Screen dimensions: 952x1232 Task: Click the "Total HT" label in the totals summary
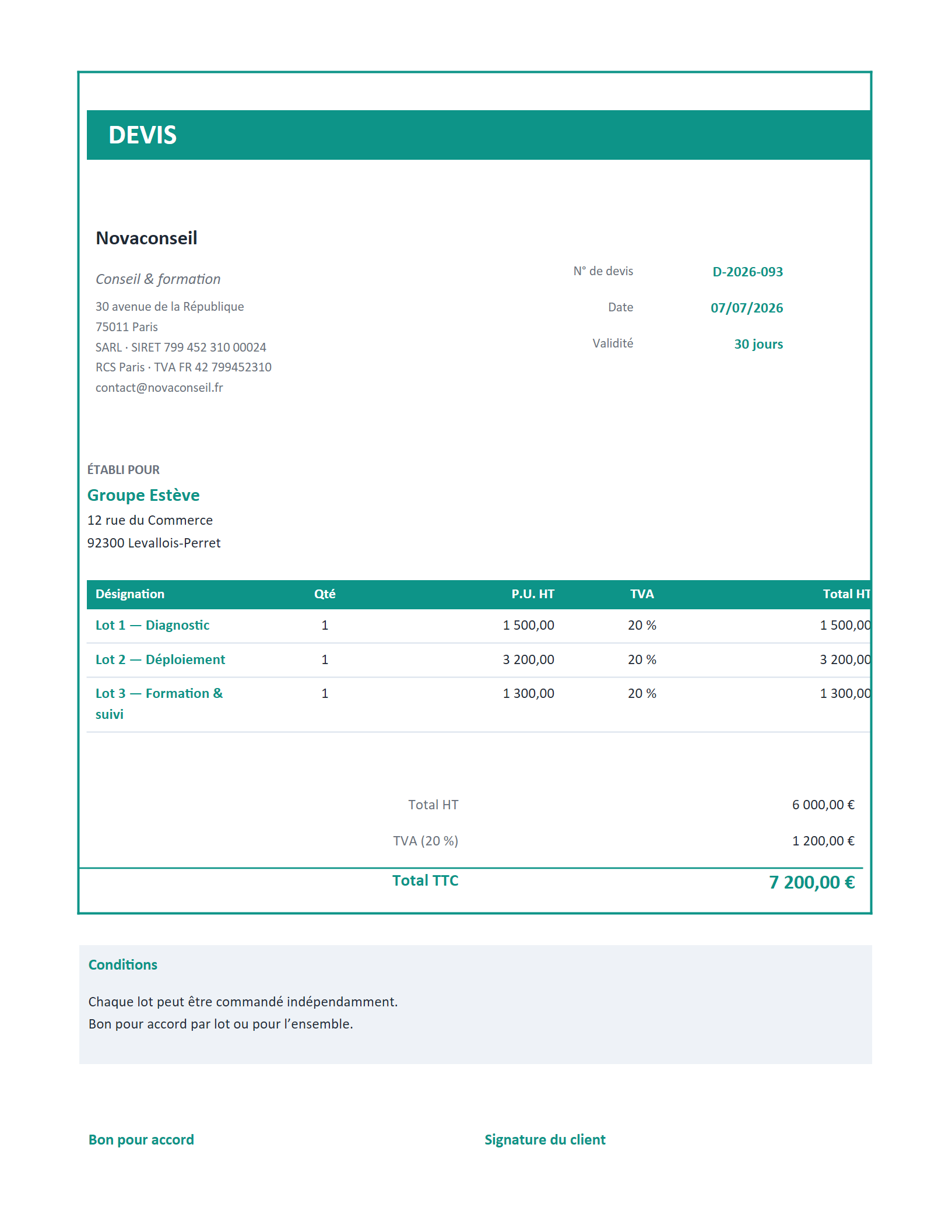tap(433, 805)
